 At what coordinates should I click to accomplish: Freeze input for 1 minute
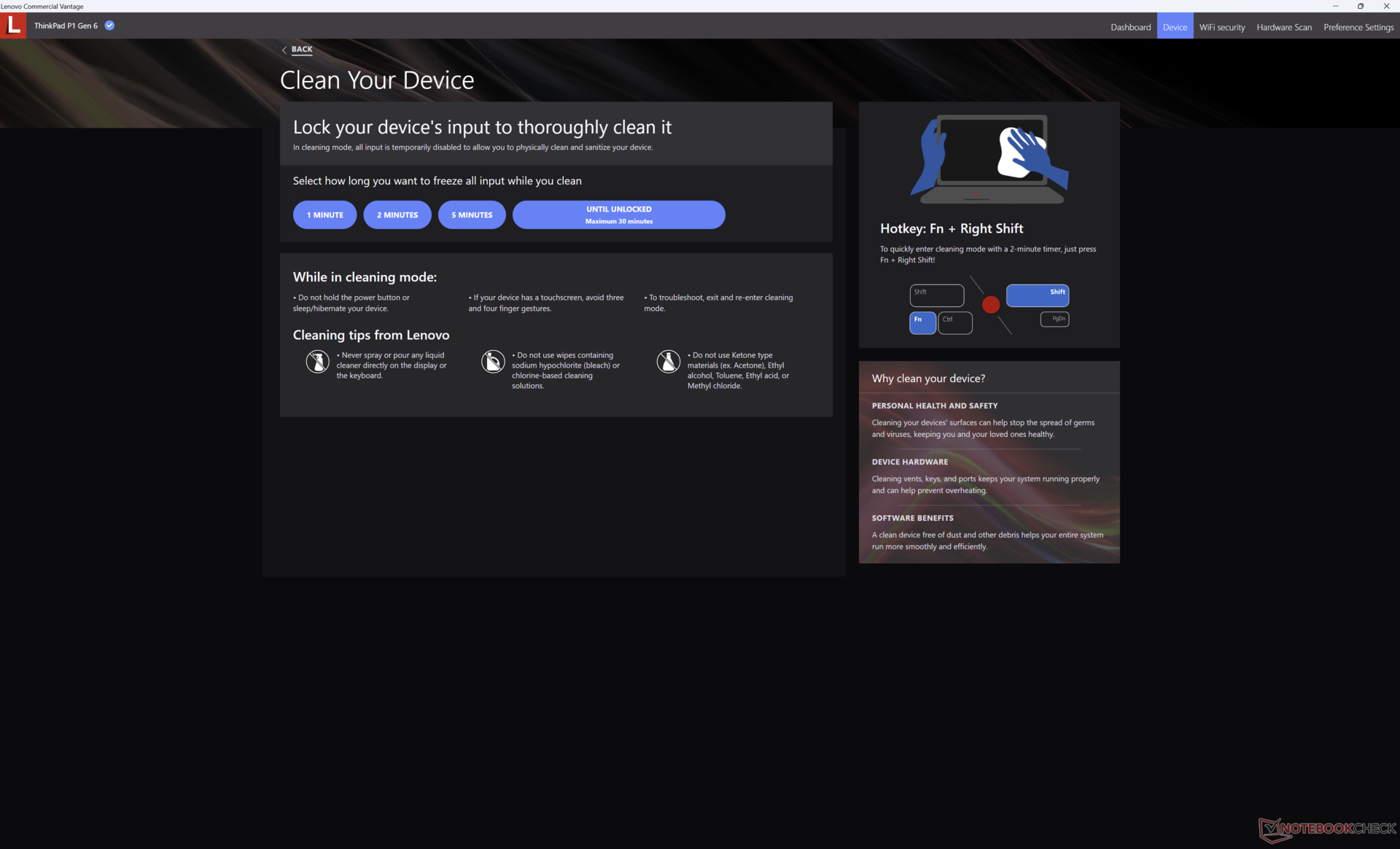pyautogui.click(x=324, y=215)
